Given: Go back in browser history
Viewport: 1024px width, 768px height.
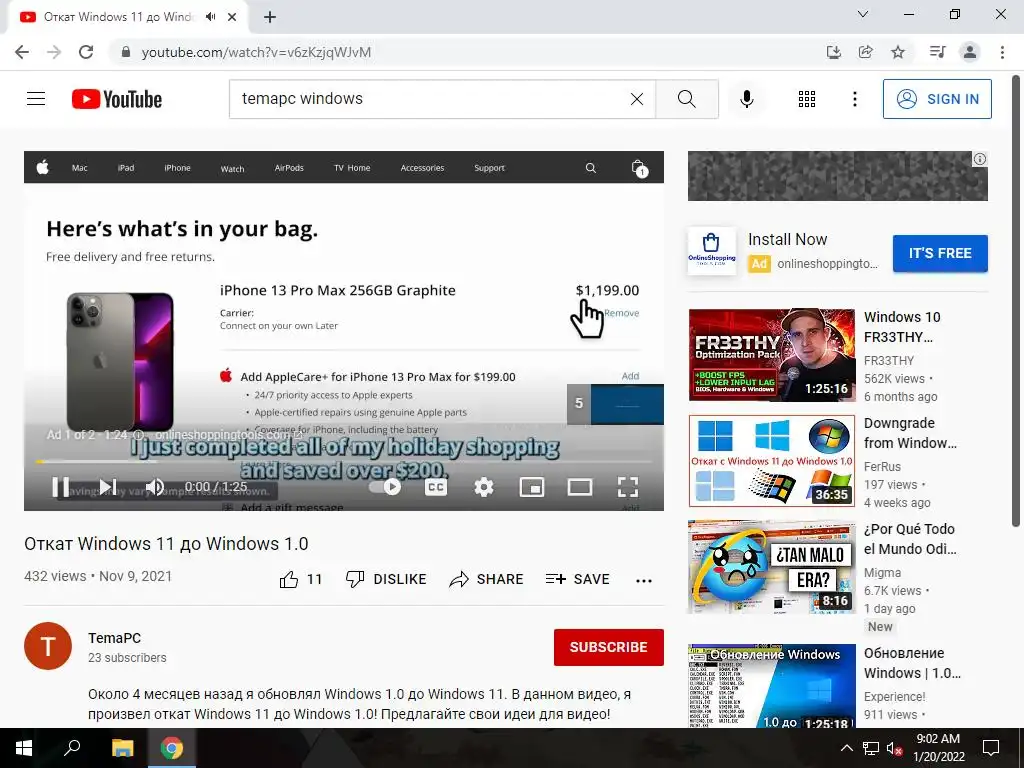Looking at the screenshot, I should [22, 52].
